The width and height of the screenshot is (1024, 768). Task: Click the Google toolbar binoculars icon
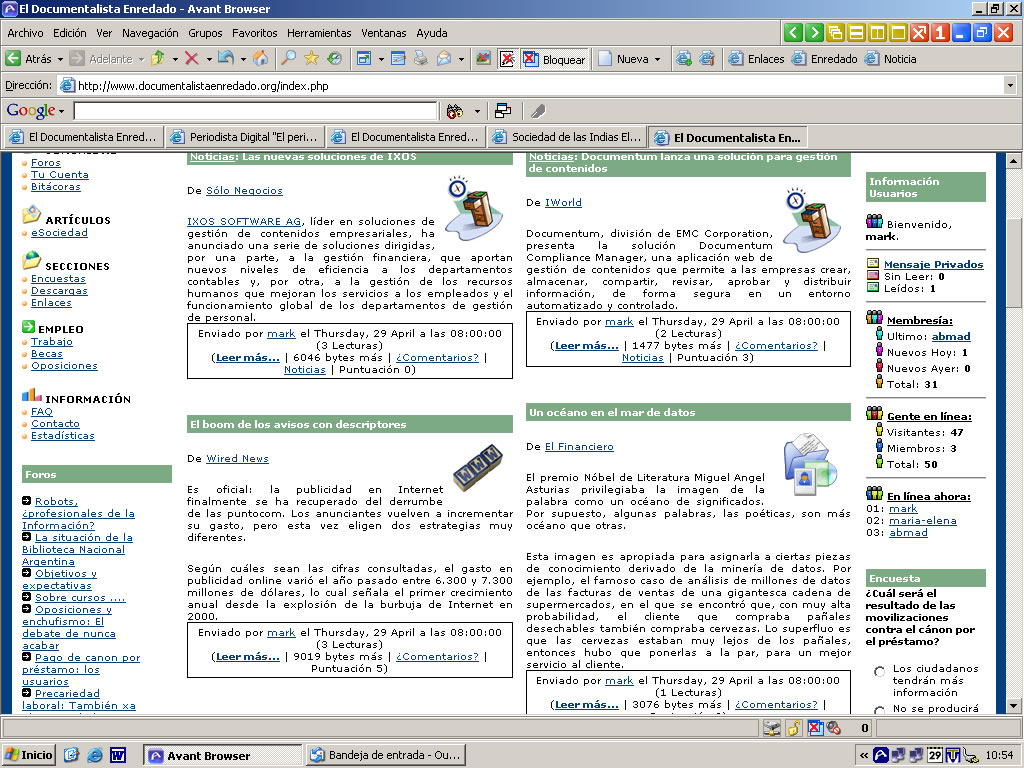pyautogui.click(x=455, y=111)
